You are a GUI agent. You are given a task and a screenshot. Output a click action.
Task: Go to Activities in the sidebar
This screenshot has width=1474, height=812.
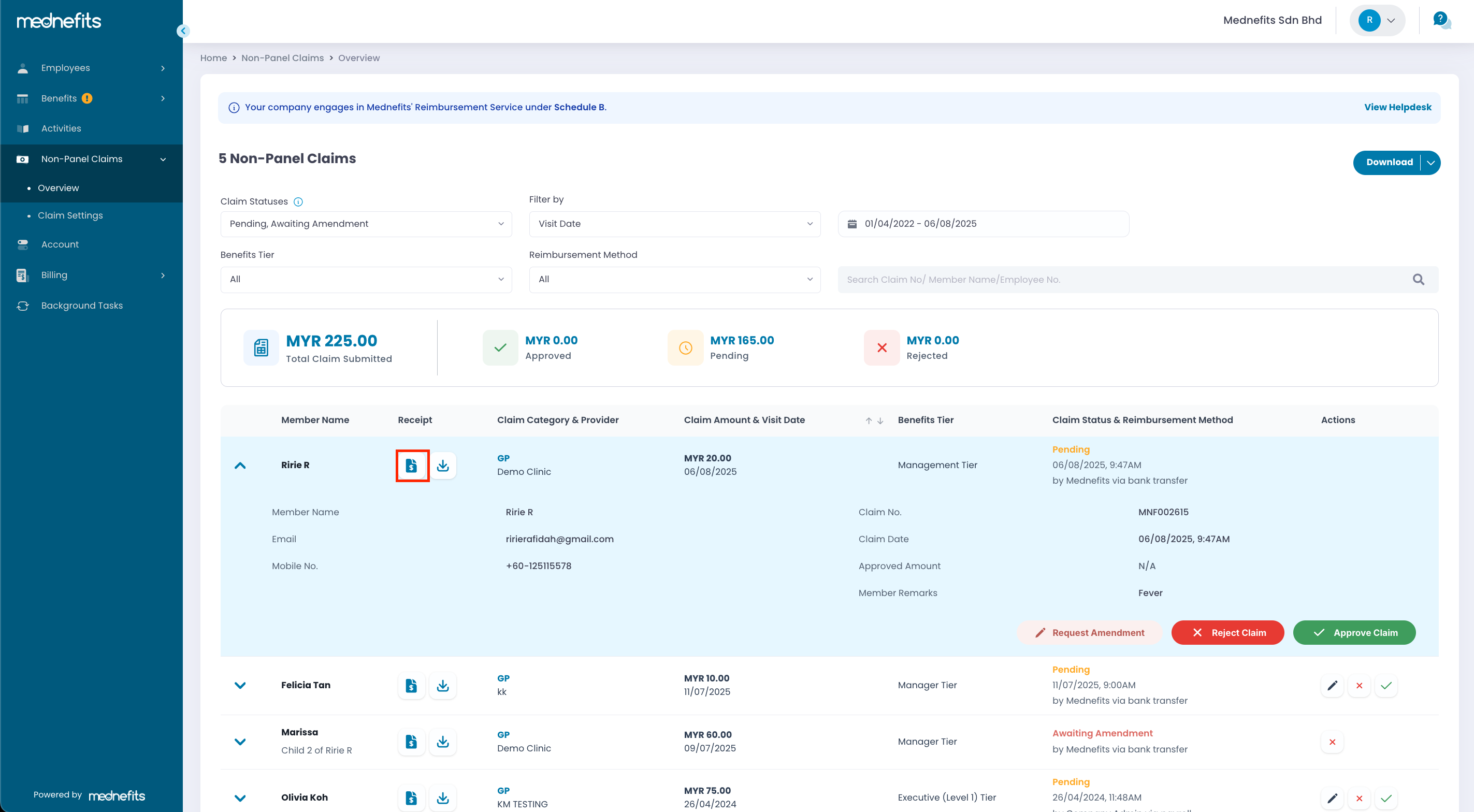[x=92, y=129]
